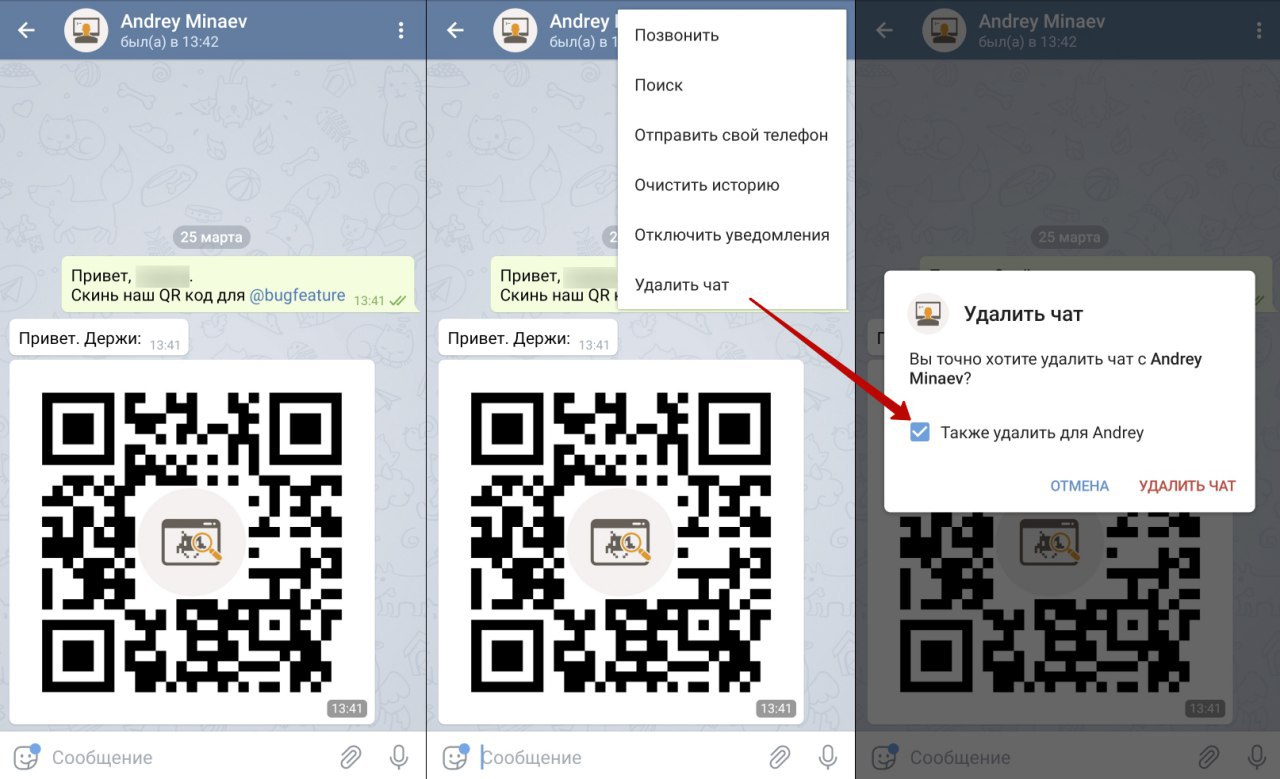Choose 'Отключить уведомления' menu entry

pyautogui.click(x=732, y=235)
